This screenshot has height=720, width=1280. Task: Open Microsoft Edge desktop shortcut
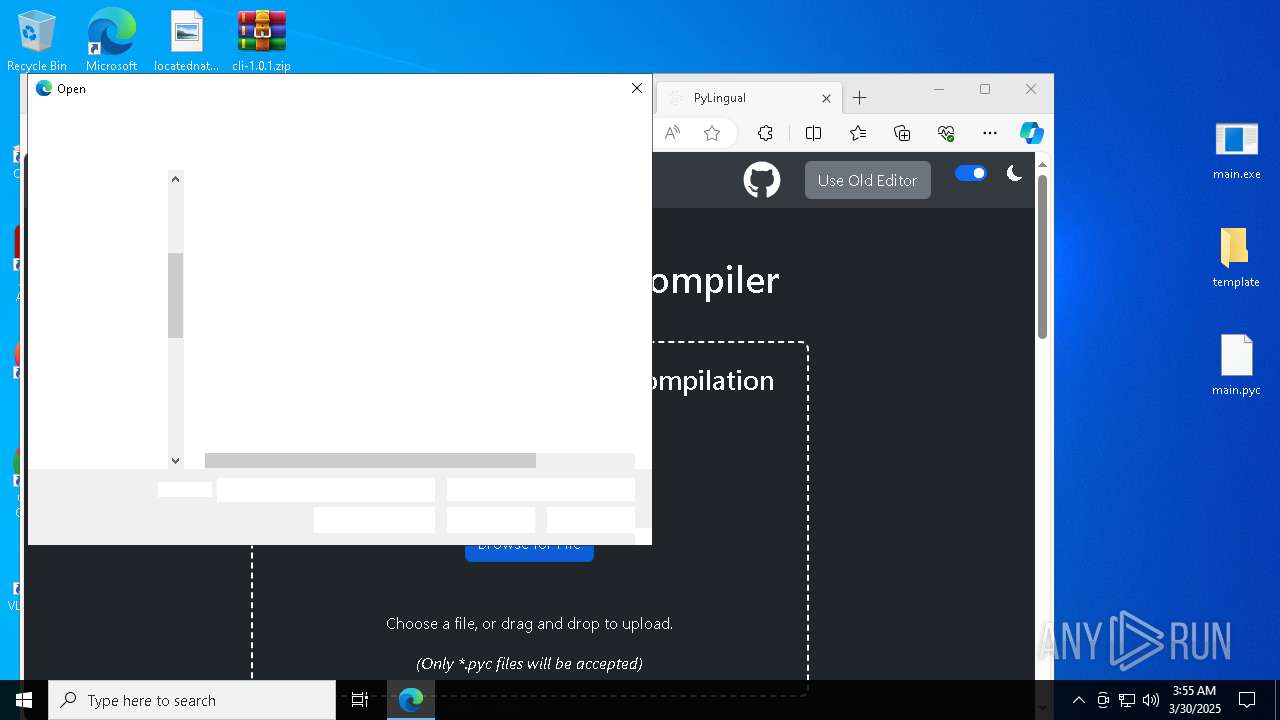pyautogui.click(x=111, y=41)
